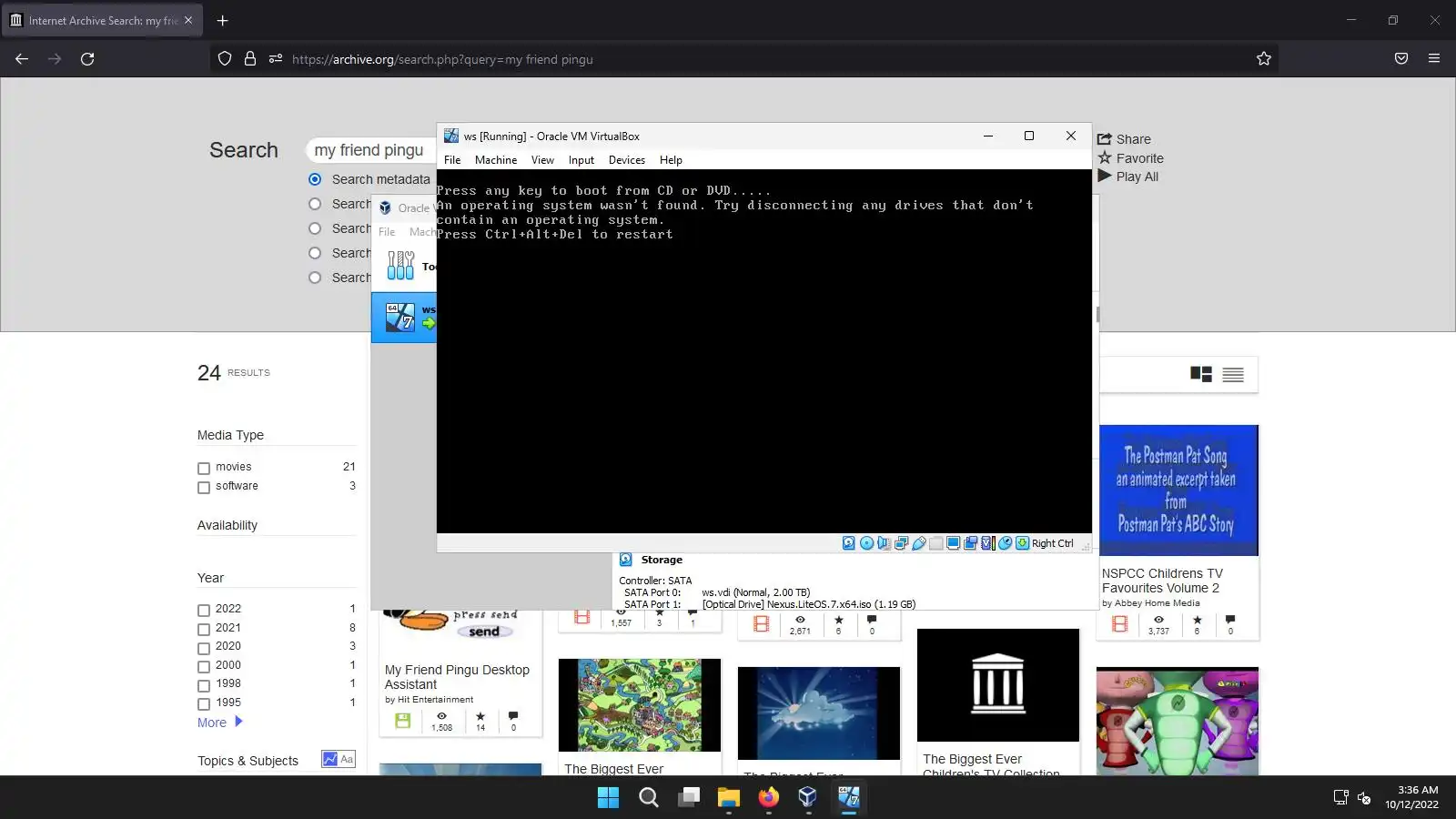Click the keyboard capture arrow indicator

click(x=1022, y=543)
